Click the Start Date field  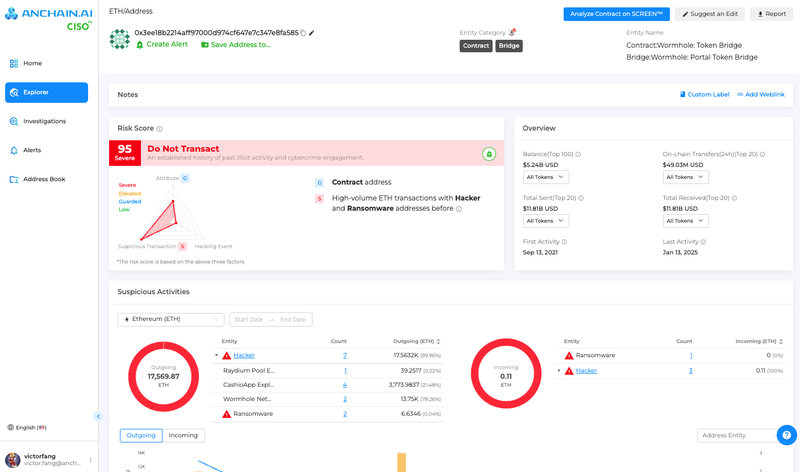[248, 319]
